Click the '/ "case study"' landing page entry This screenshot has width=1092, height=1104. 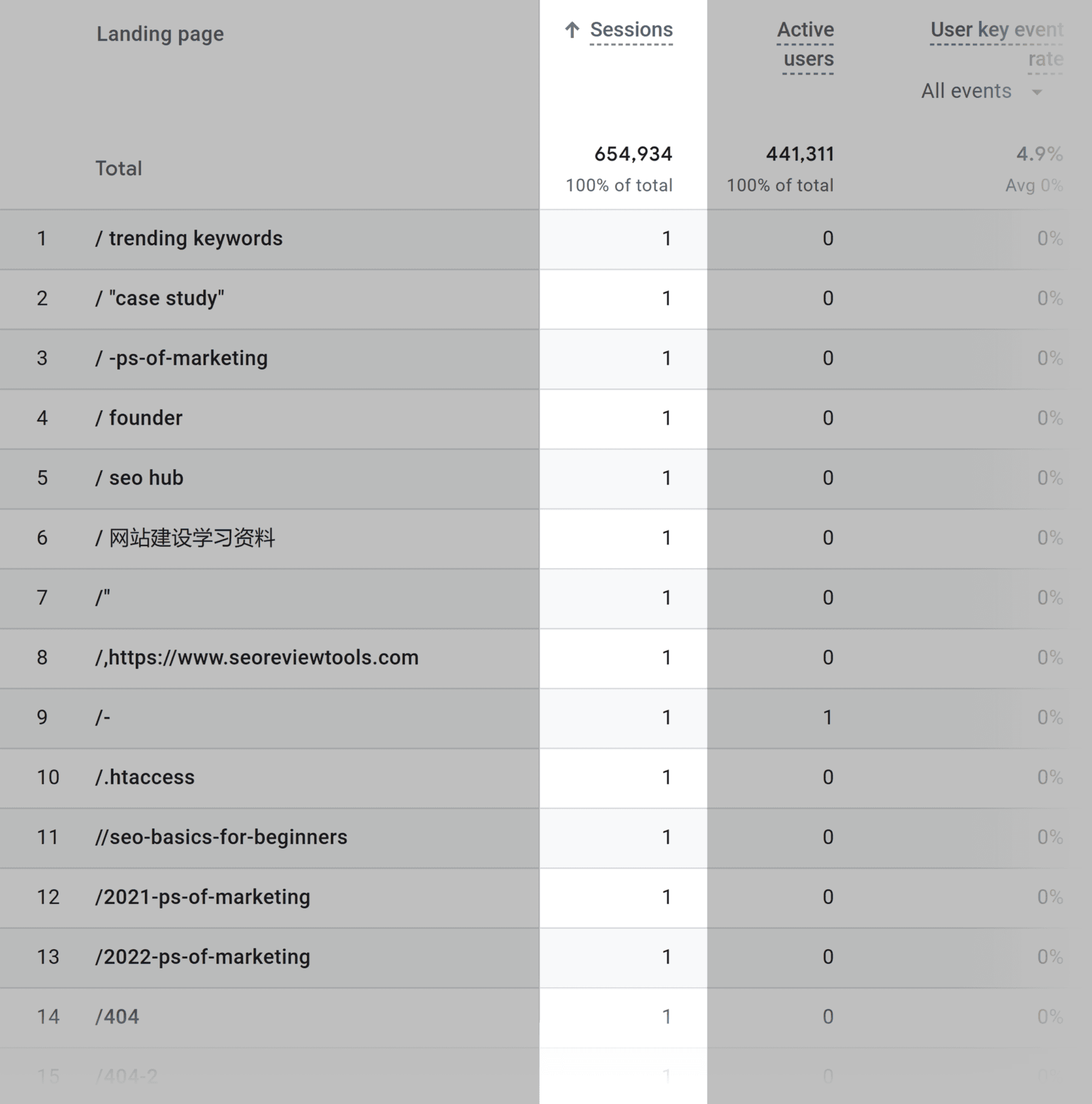pos(159,297)
